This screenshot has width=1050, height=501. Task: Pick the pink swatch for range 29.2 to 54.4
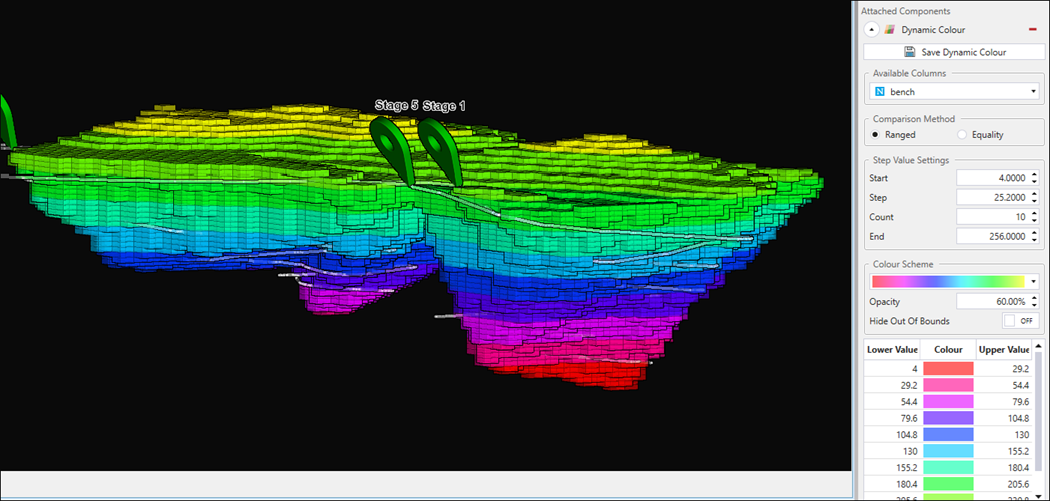[x=948, y=385]
